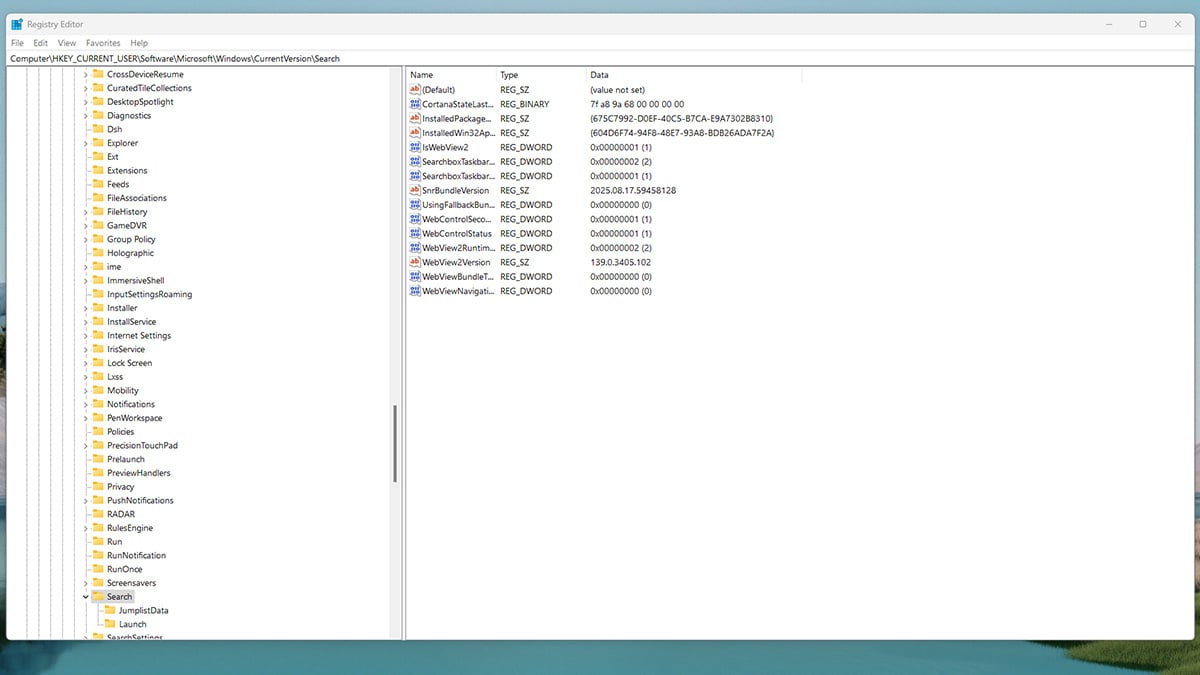Image resolution: width=1200 pixels, height=675 pixels.
Task: Click the key tree vertical scrollbar thumb
Action: [x=396, y=444]
